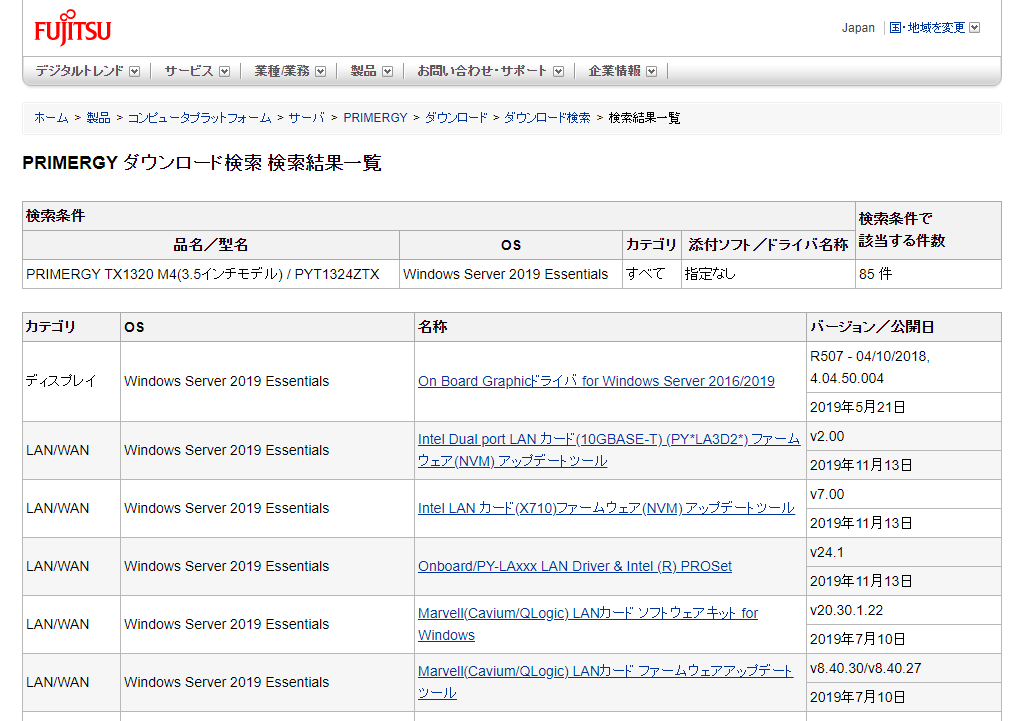Click the 名称 column header
Viewport: 1019px width, 721px height.
point(610,327)
